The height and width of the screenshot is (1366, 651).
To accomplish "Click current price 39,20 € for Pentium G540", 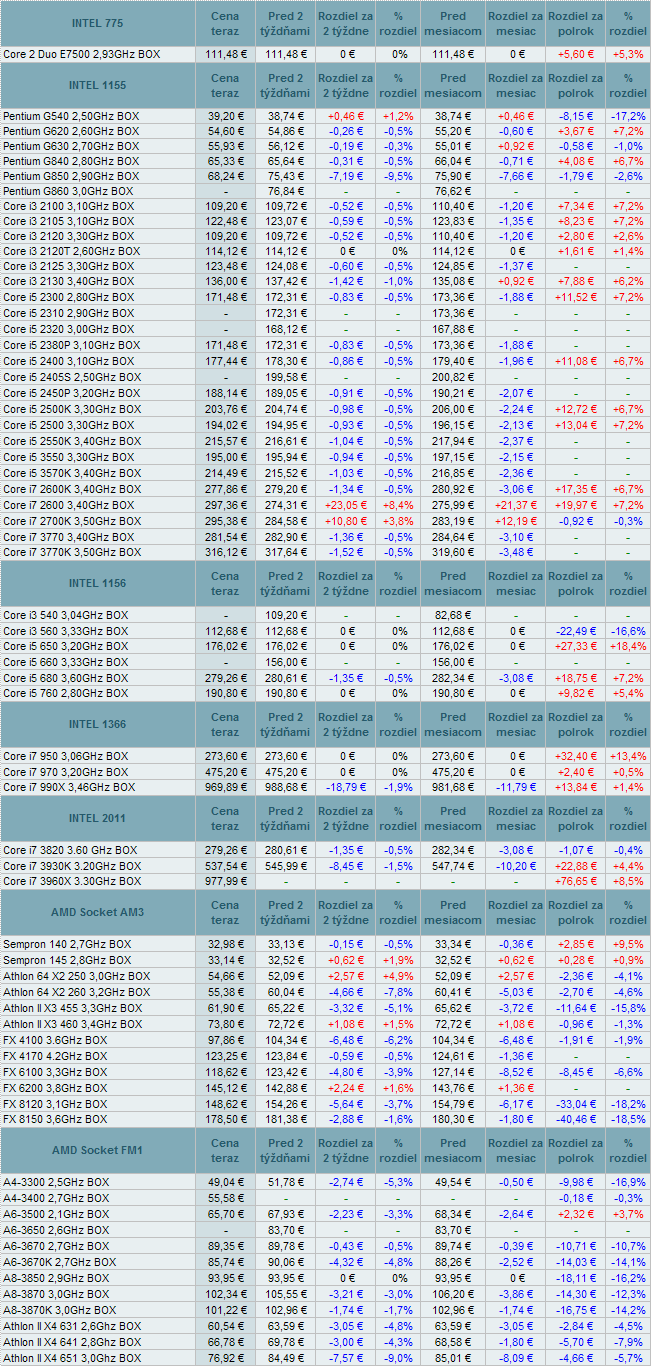I will pyautogui.click(x=226, y=116).
